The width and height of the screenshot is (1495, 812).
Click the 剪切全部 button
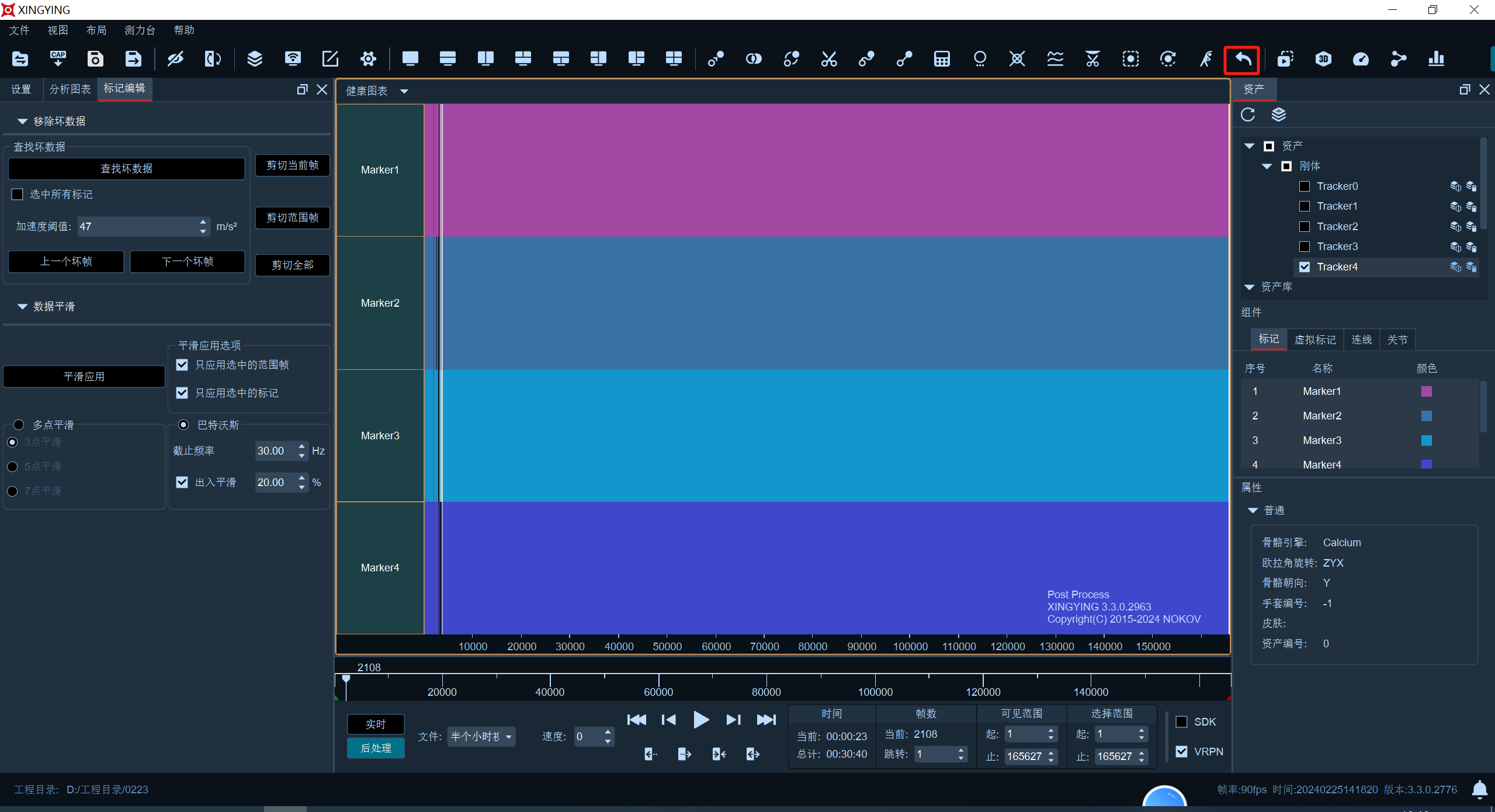point(293,265)
